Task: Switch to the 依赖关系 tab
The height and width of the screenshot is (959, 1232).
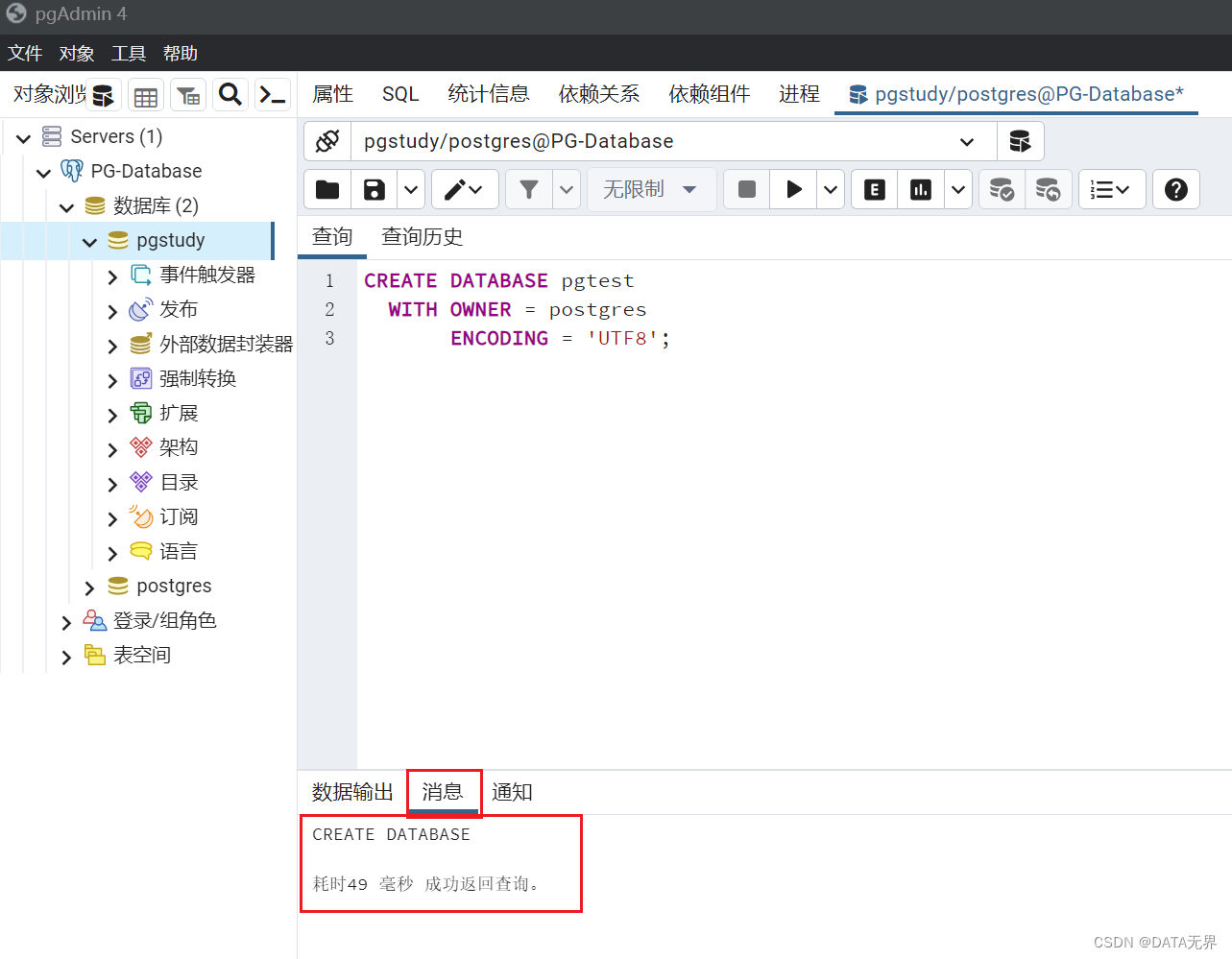Action: click(599, 94)
